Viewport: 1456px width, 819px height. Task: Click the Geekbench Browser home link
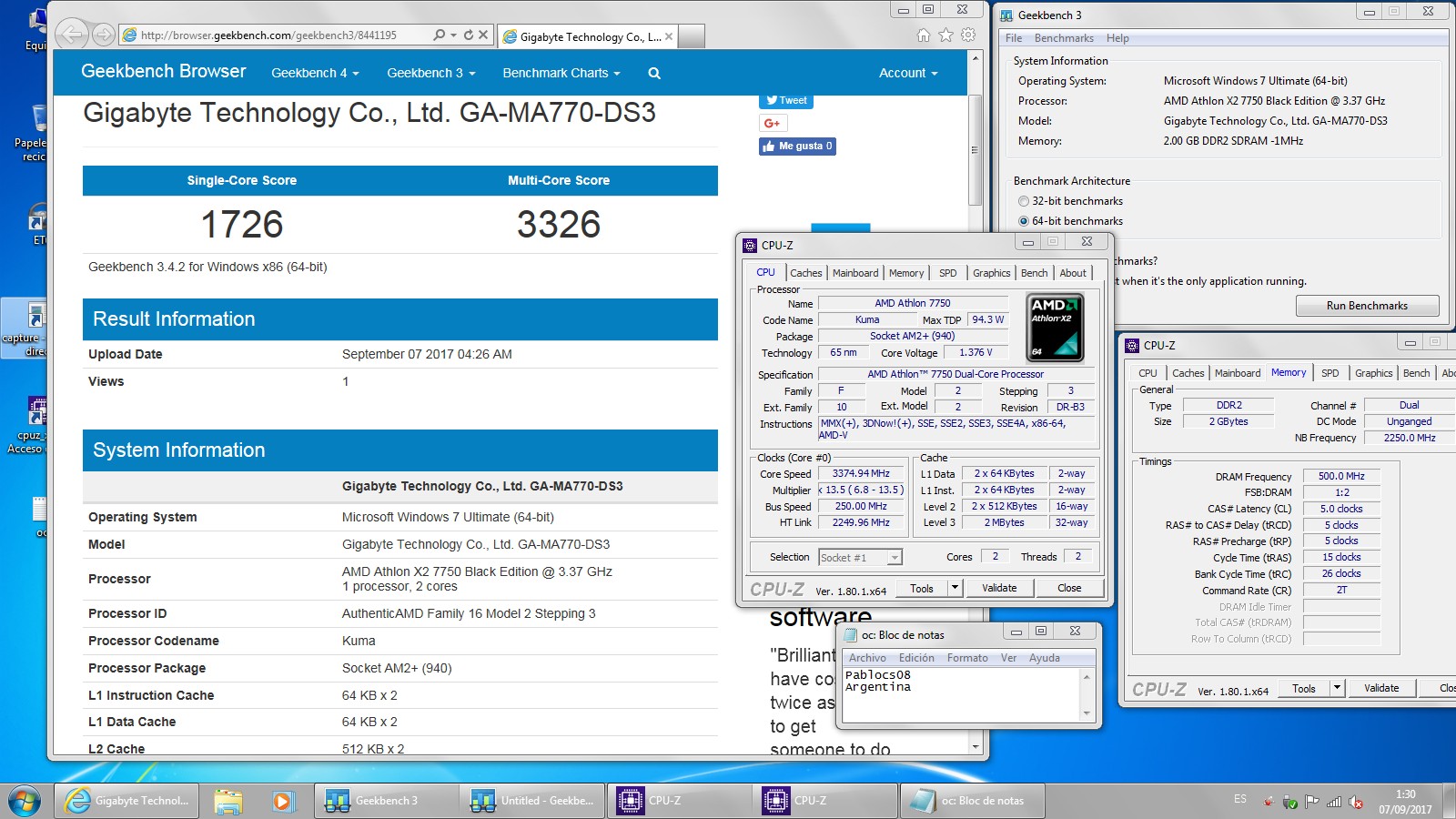click(163, 72)
